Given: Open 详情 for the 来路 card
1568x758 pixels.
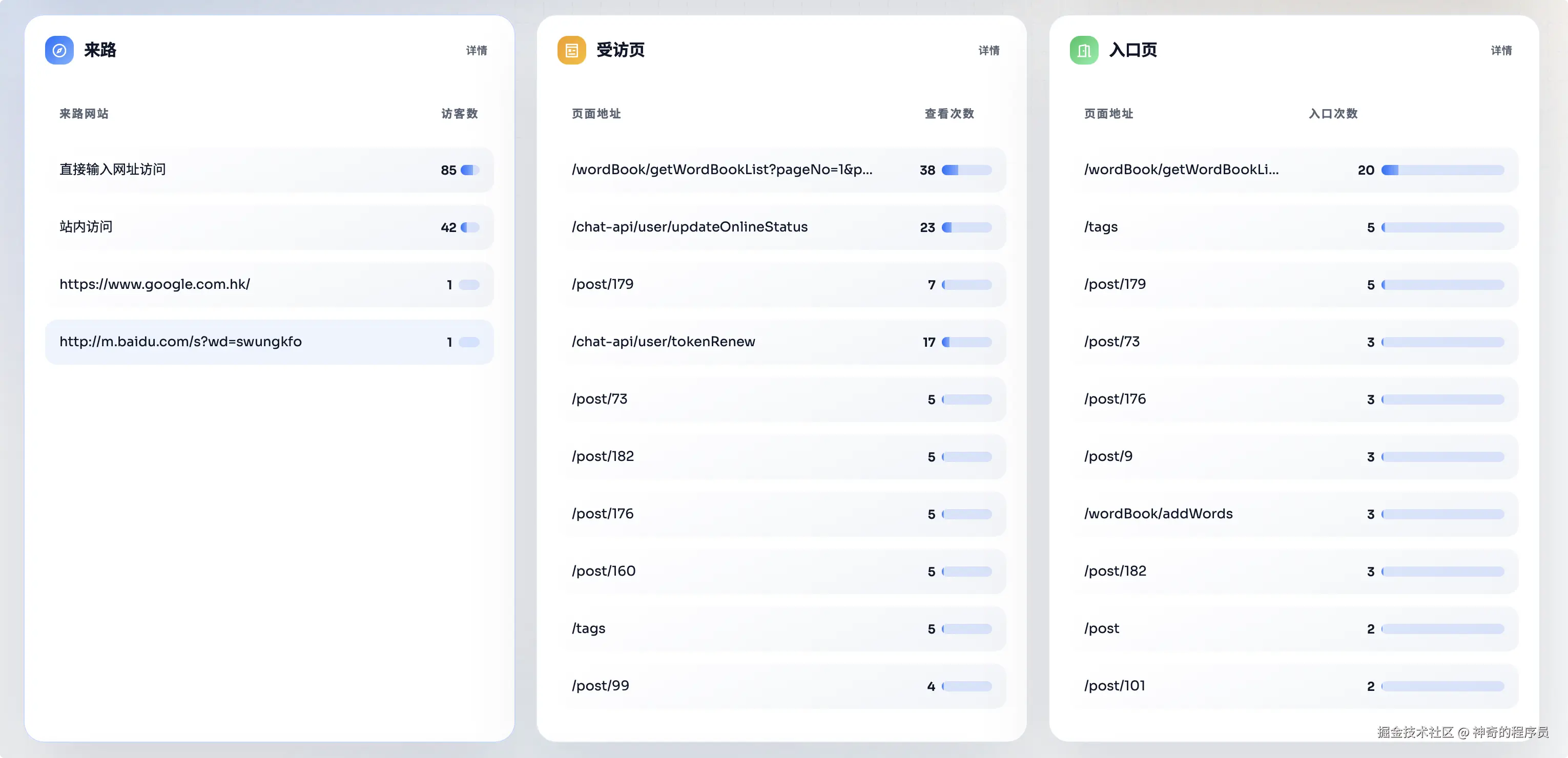Looking at the screenshot, I should (x=476, y=51).
